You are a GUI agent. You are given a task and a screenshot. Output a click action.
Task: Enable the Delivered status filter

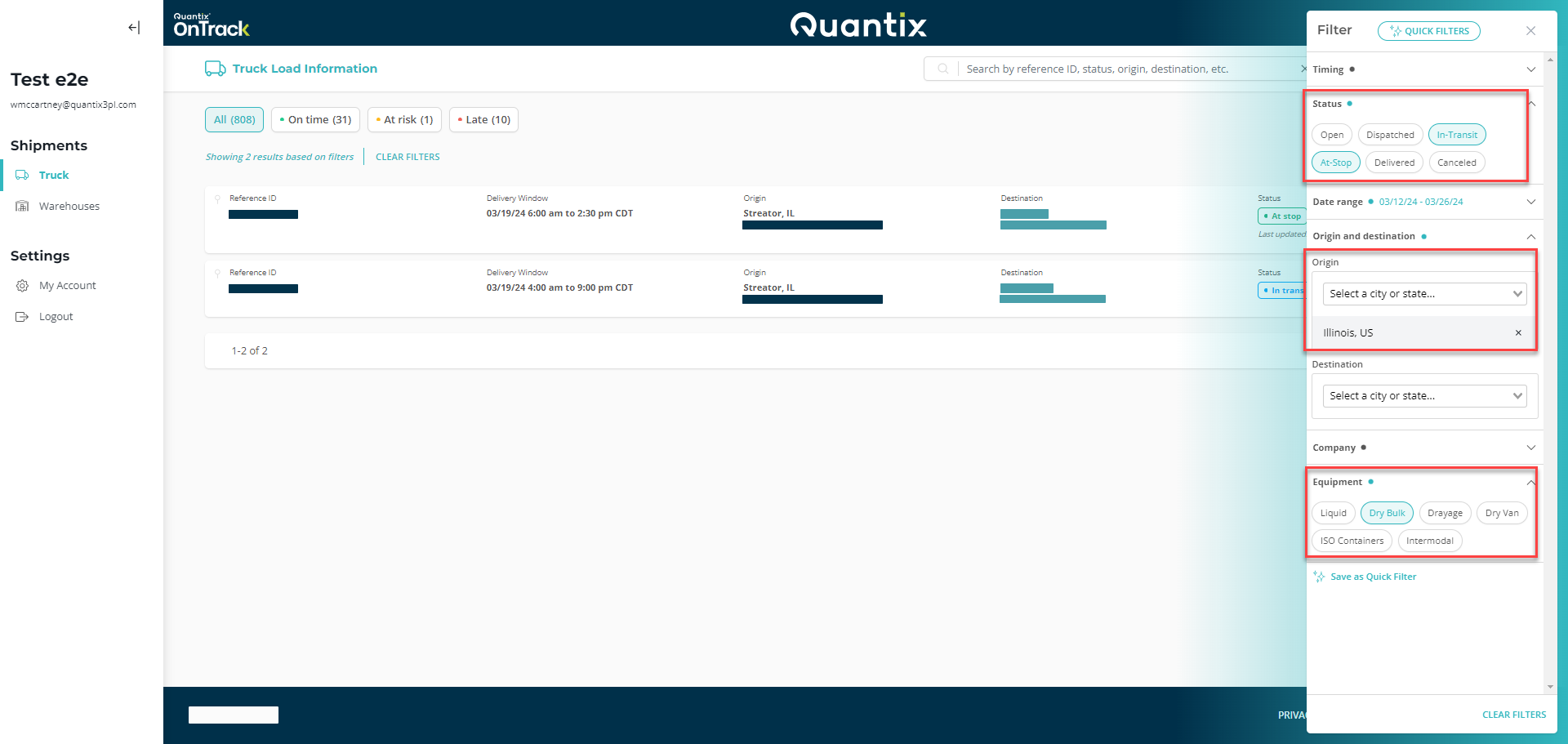(x=1394, y=163)
